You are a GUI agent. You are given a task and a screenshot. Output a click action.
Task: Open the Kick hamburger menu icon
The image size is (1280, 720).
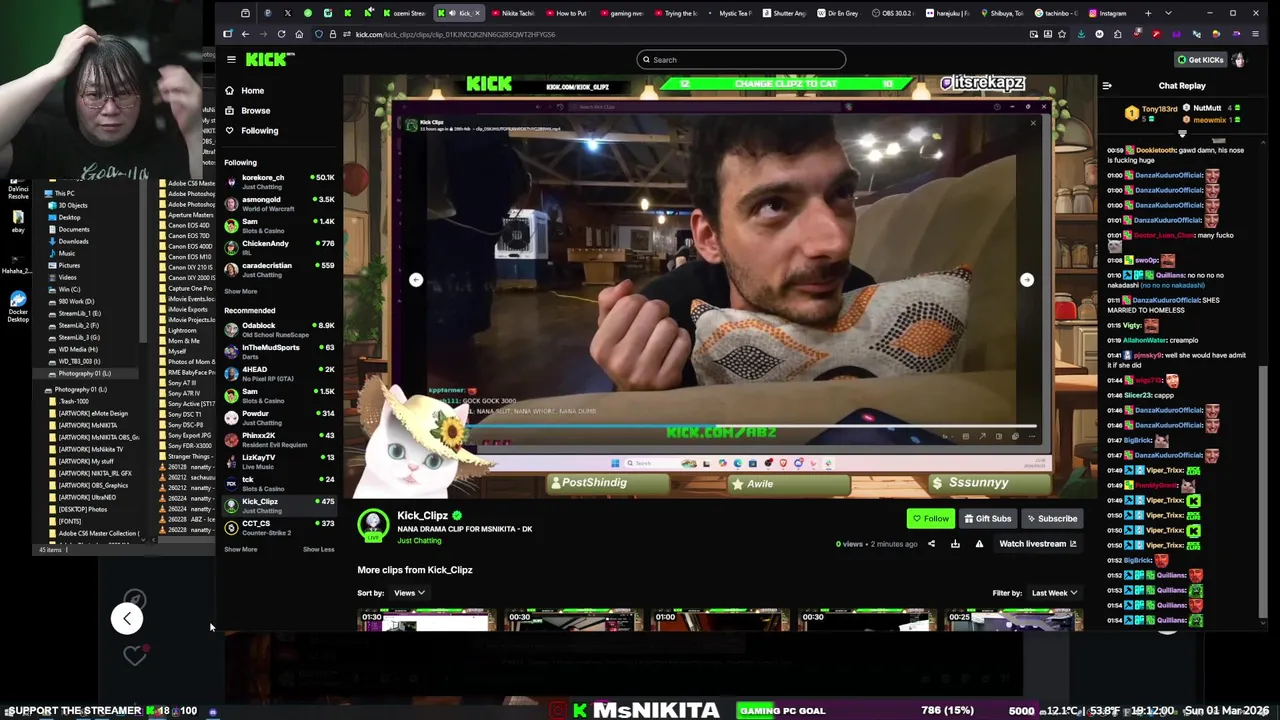coord(231,59)
